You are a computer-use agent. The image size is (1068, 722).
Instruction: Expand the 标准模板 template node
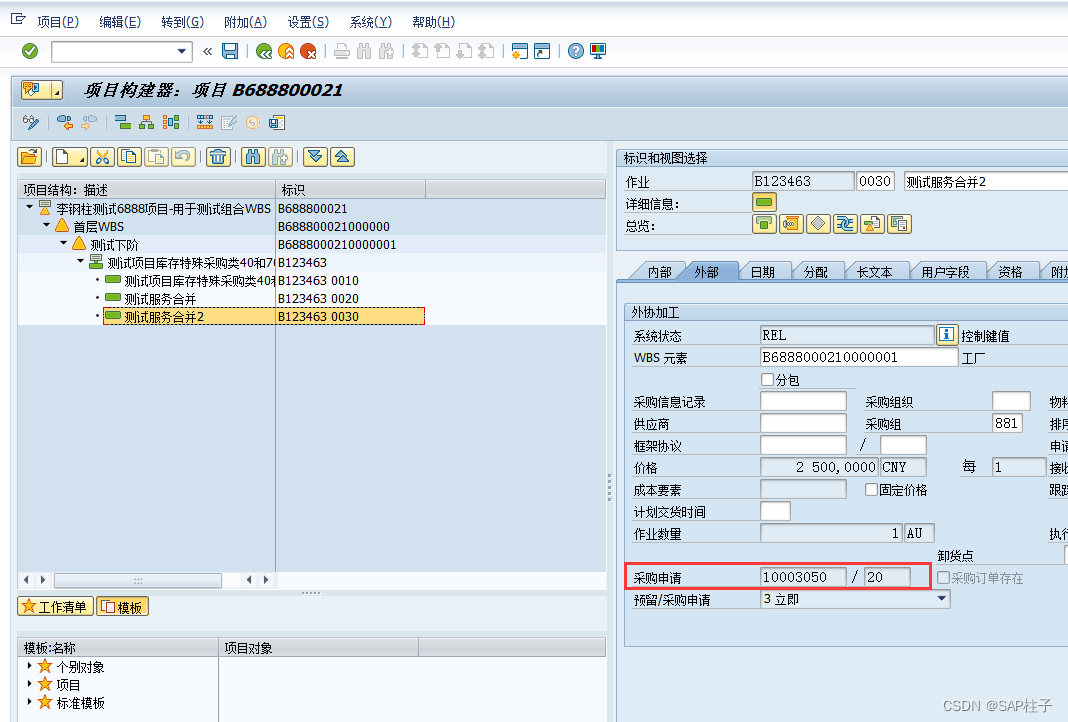tap(29, 702)
